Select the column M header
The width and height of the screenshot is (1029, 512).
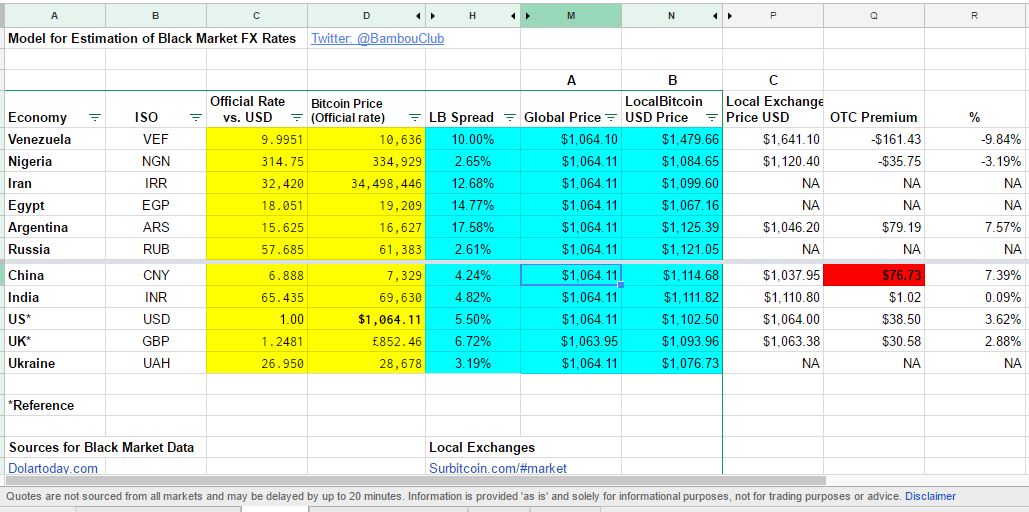pyautogui.click(x=570, y=16)
